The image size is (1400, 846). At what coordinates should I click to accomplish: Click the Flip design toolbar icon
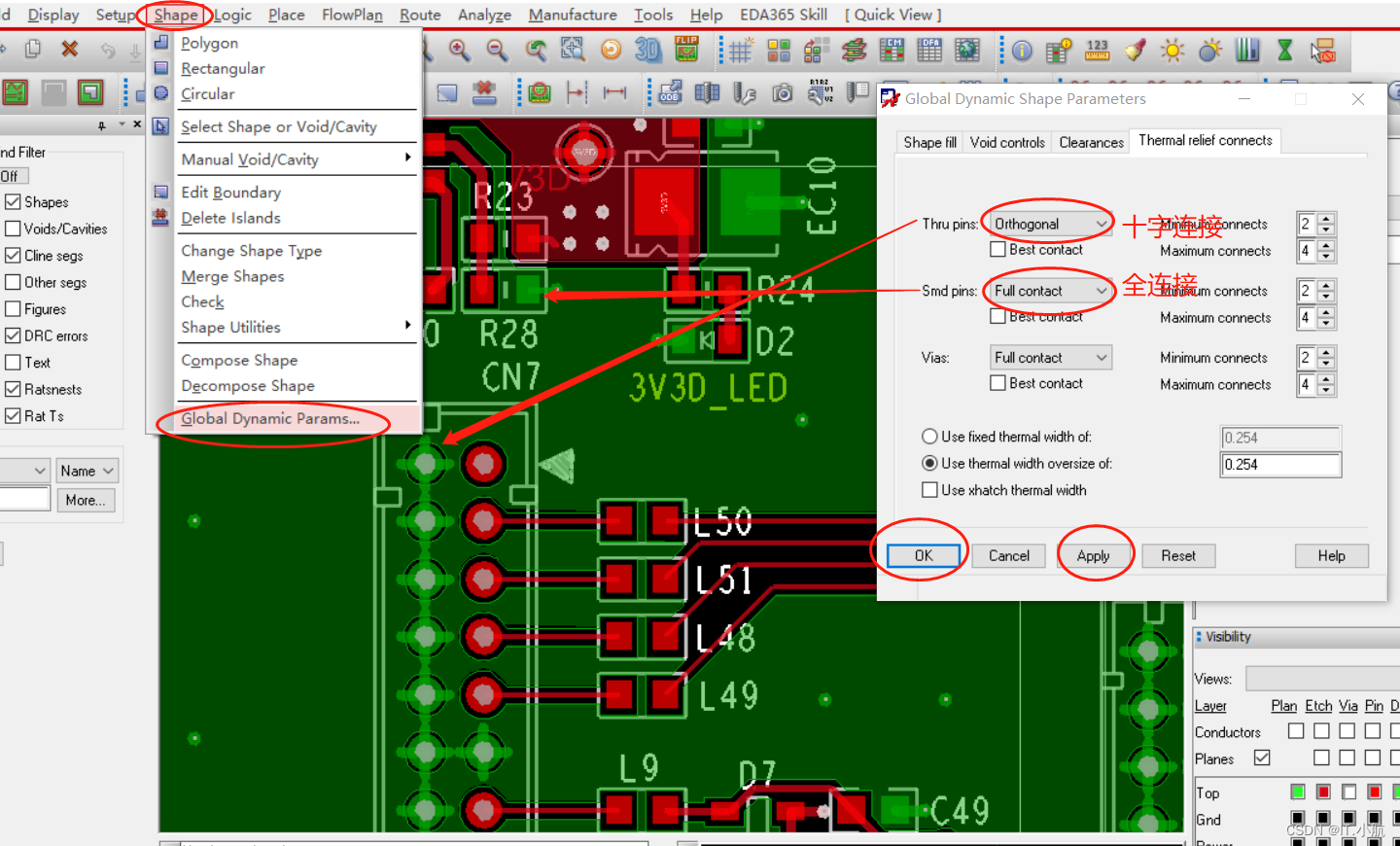(x=686, y=50)
